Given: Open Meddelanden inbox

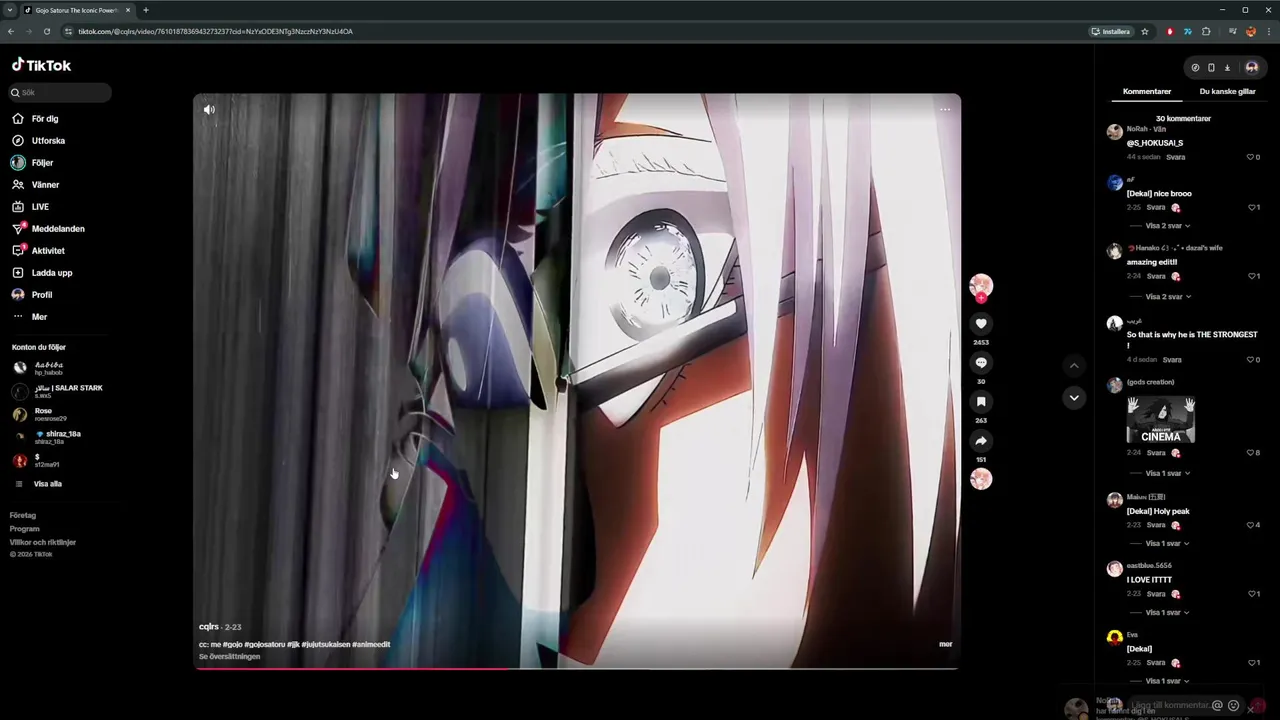Looking at the screenshot, I should pyautogui.click(x=48, y=229).
